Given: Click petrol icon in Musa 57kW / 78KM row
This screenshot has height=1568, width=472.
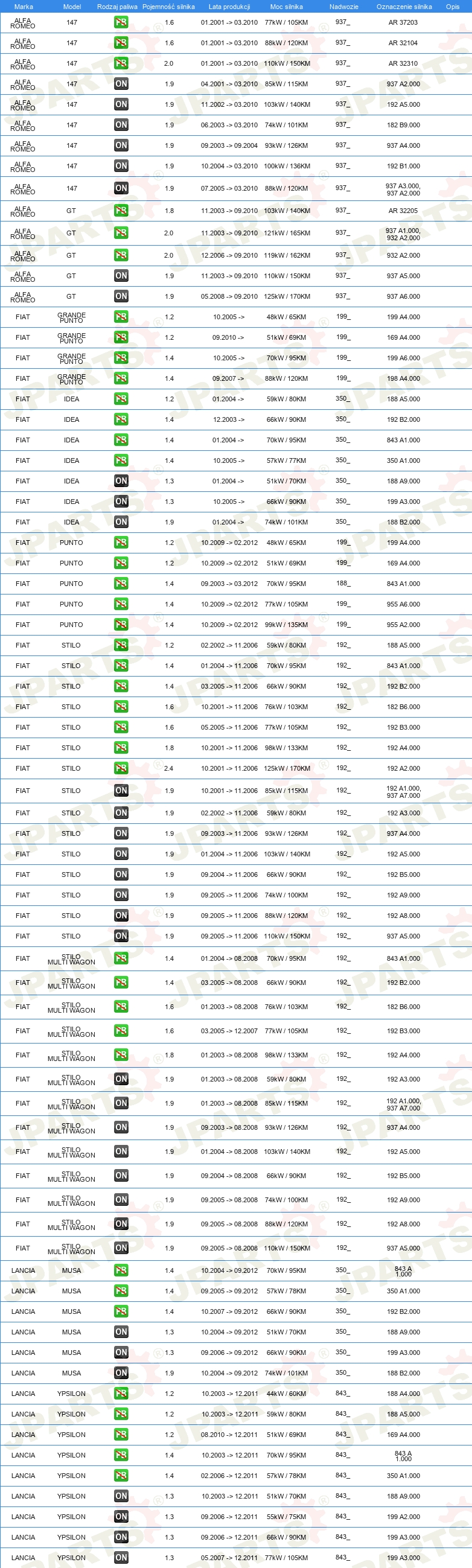Looking at the screenshot, I should pyautogui.click(x=121, y=1291).
